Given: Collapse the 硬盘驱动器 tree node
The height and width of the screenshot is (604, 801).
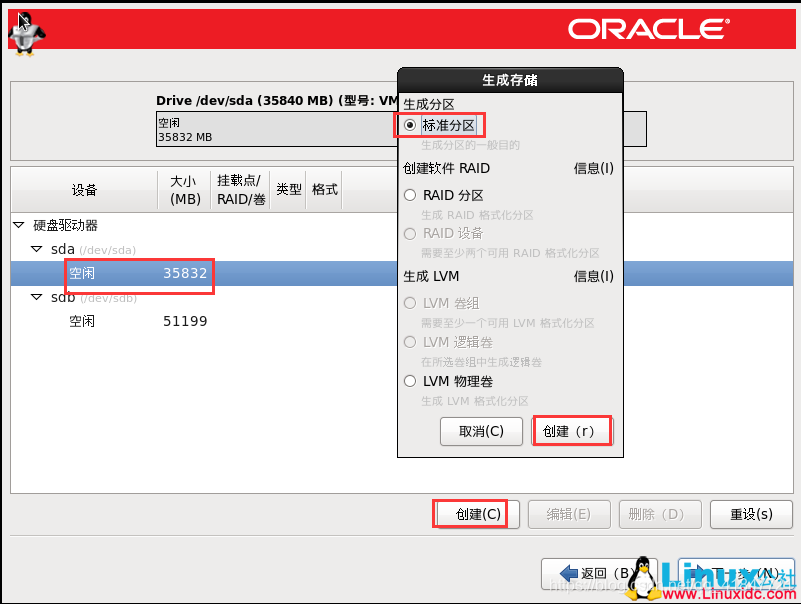Looking at the screenshot, I should tap(18, 224).
